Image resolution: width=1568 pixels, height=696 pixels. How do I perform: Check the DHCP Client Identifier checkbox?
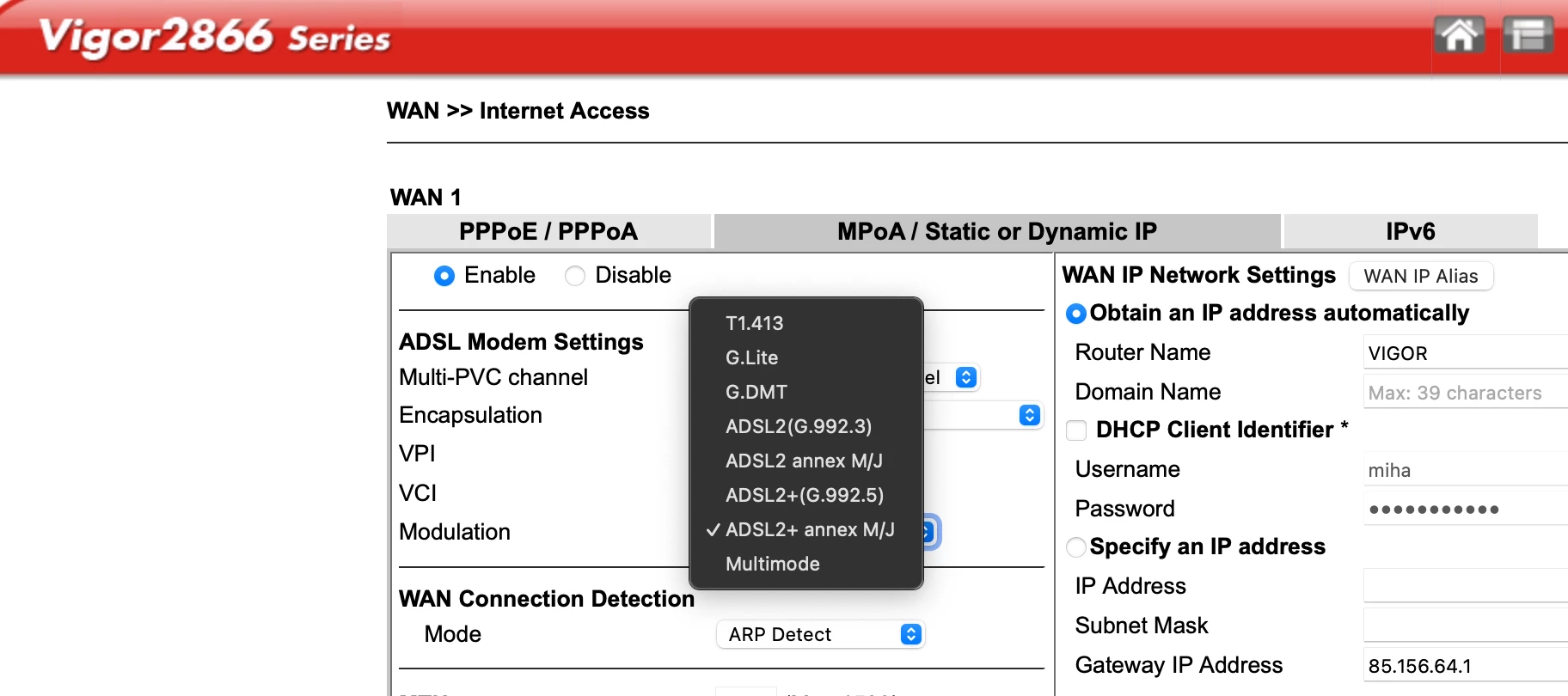pos(1076,430)
